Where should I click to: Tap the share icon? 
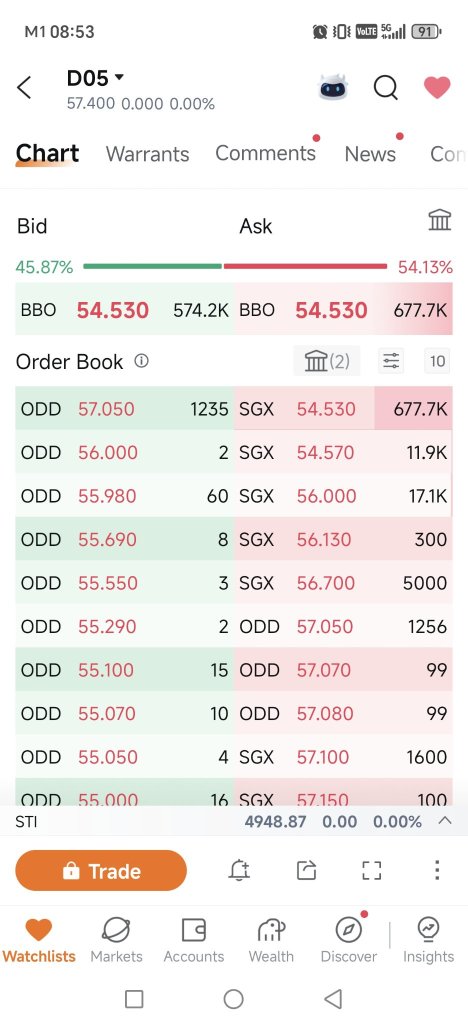pyautogui.click(x=306, y=870)
